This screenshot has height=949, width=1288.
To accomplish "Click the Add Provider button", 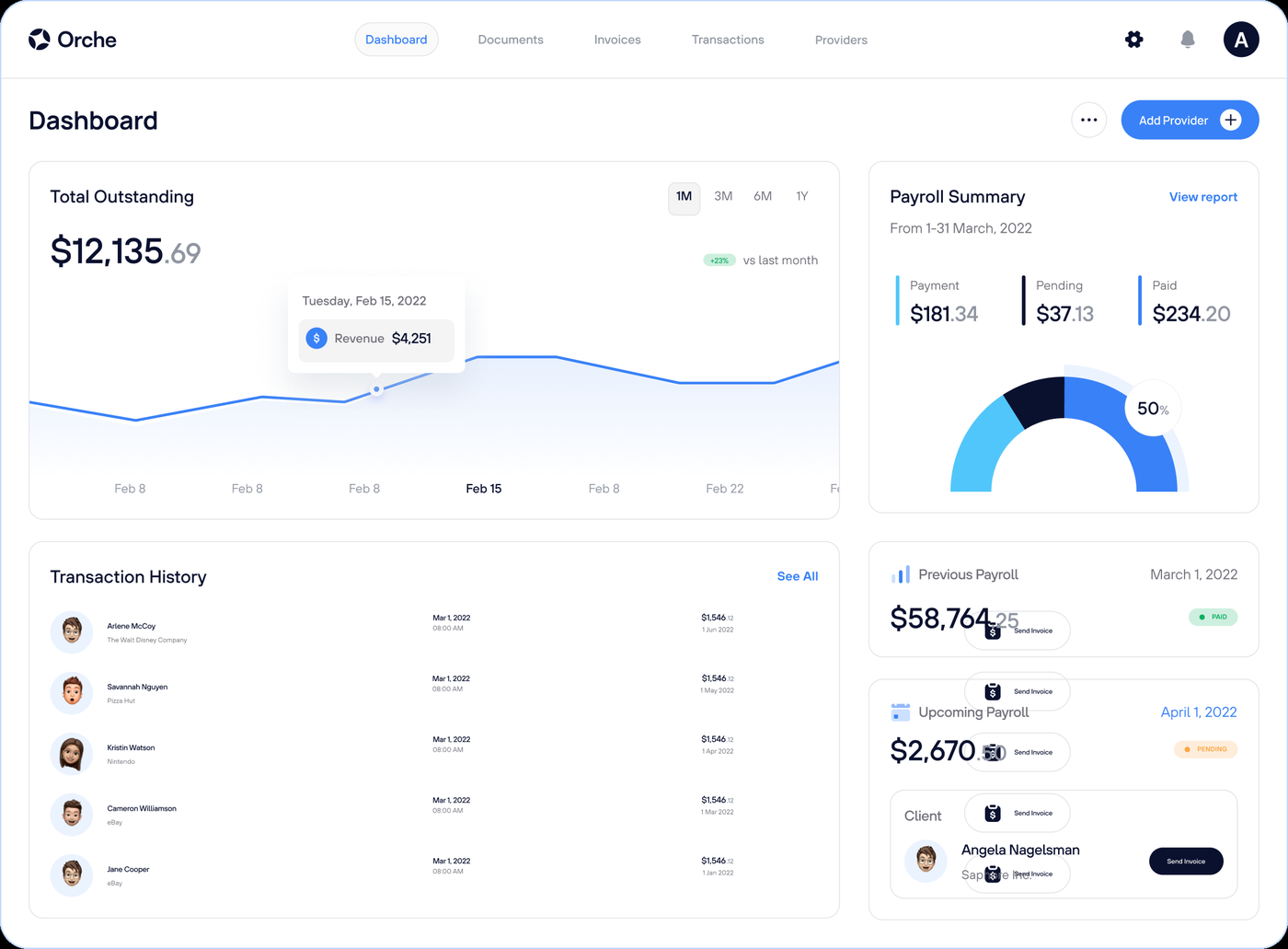I will 1190,120.
